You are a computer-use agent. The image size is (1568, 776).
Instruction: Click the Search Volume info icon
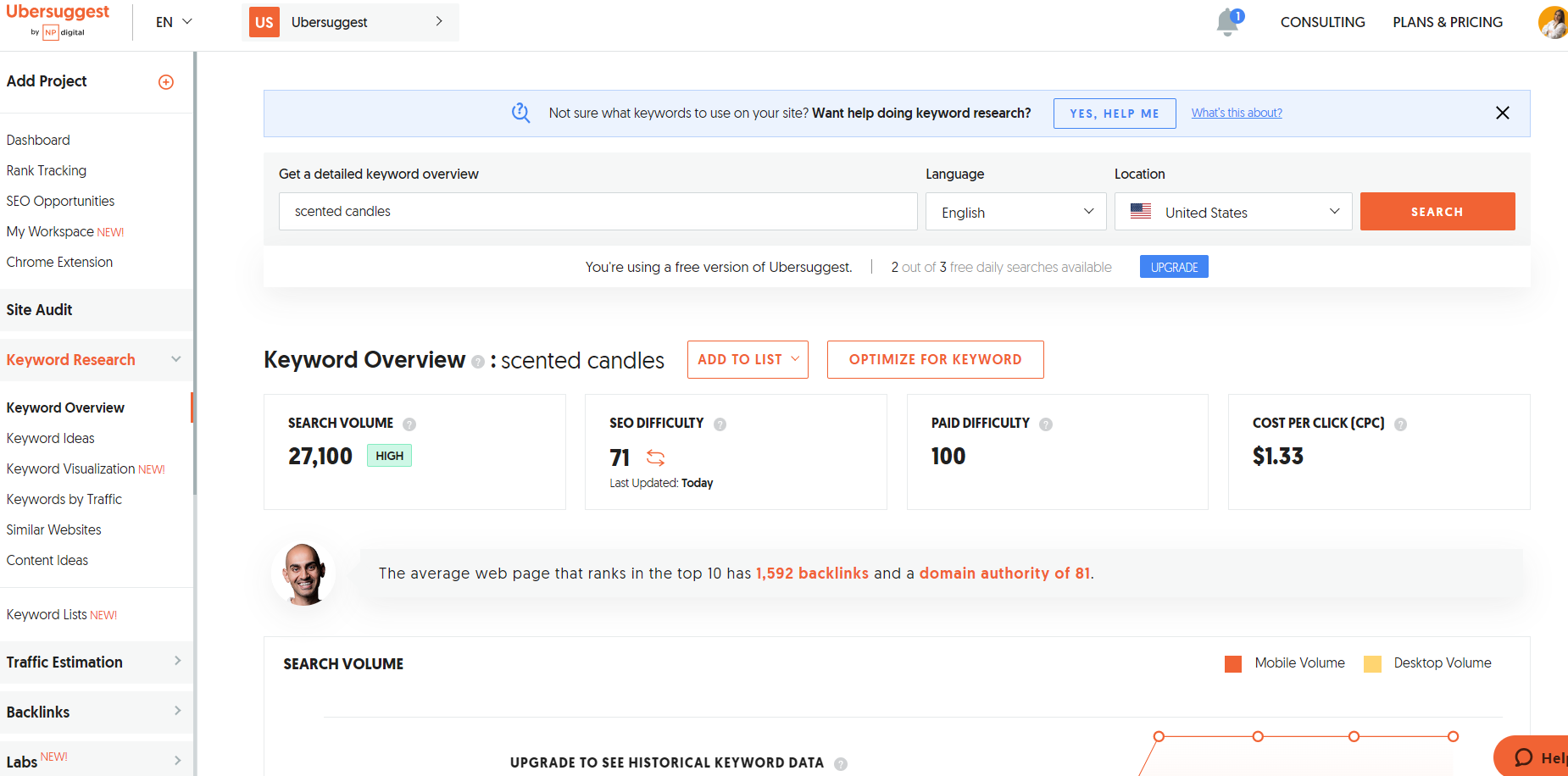[x=409, y=424]
